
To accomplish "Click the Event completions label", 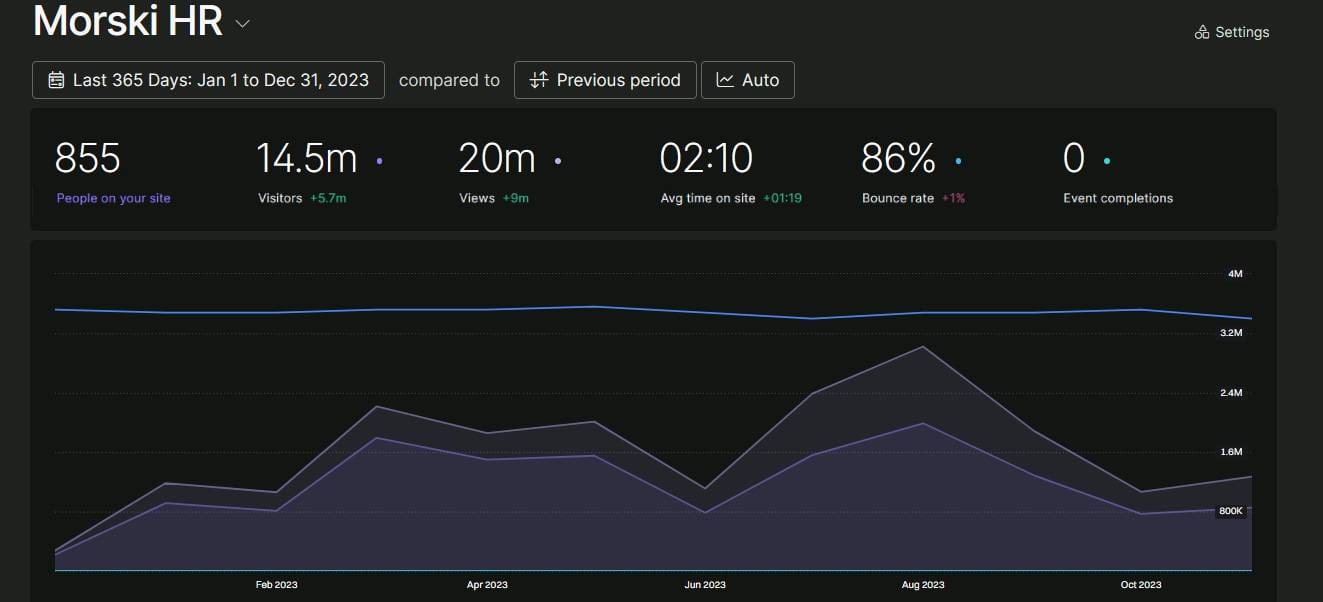I will pyautogui.click(x=1118, y=198).
